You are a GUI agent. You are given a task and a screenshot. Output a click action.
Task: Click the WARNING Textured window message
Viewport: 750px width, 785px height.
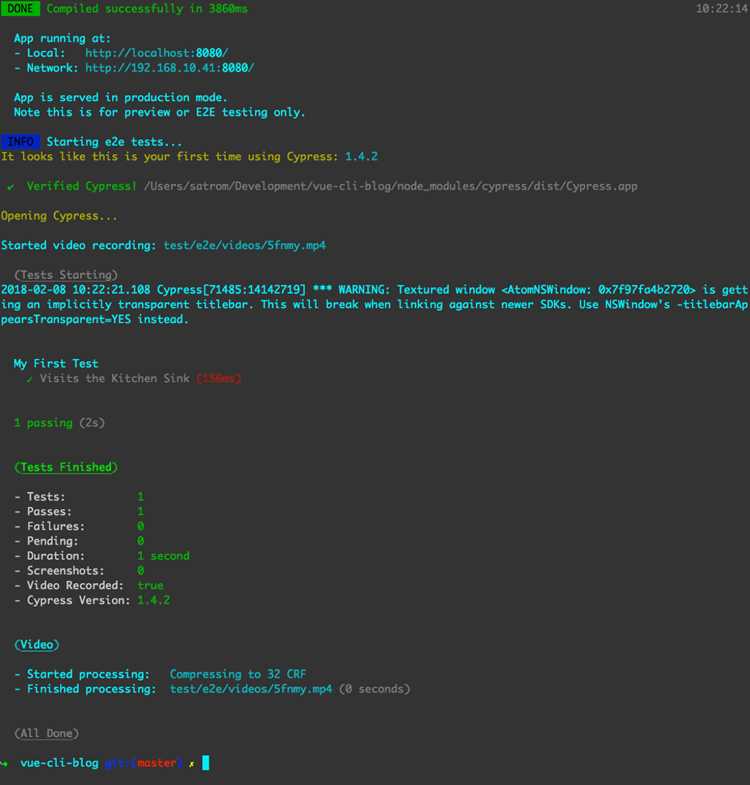[x=374, y=304]
